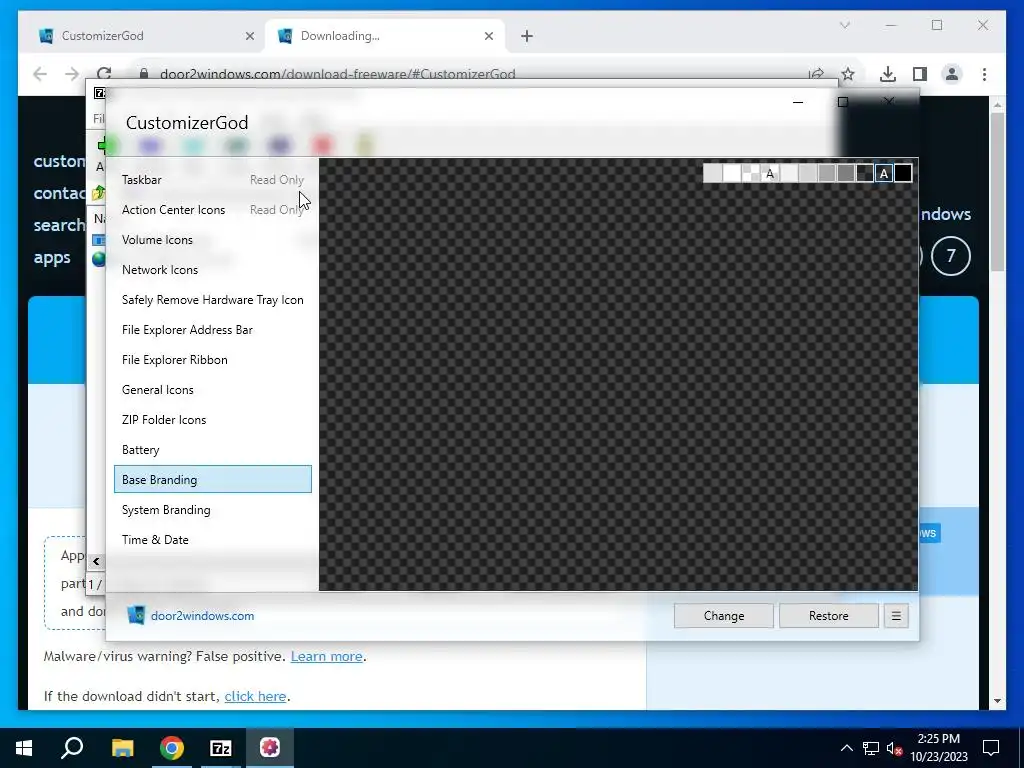Open a new Chrome tab with plus
The width and height of the screenshot is (1024, 768).
point(527,36)
